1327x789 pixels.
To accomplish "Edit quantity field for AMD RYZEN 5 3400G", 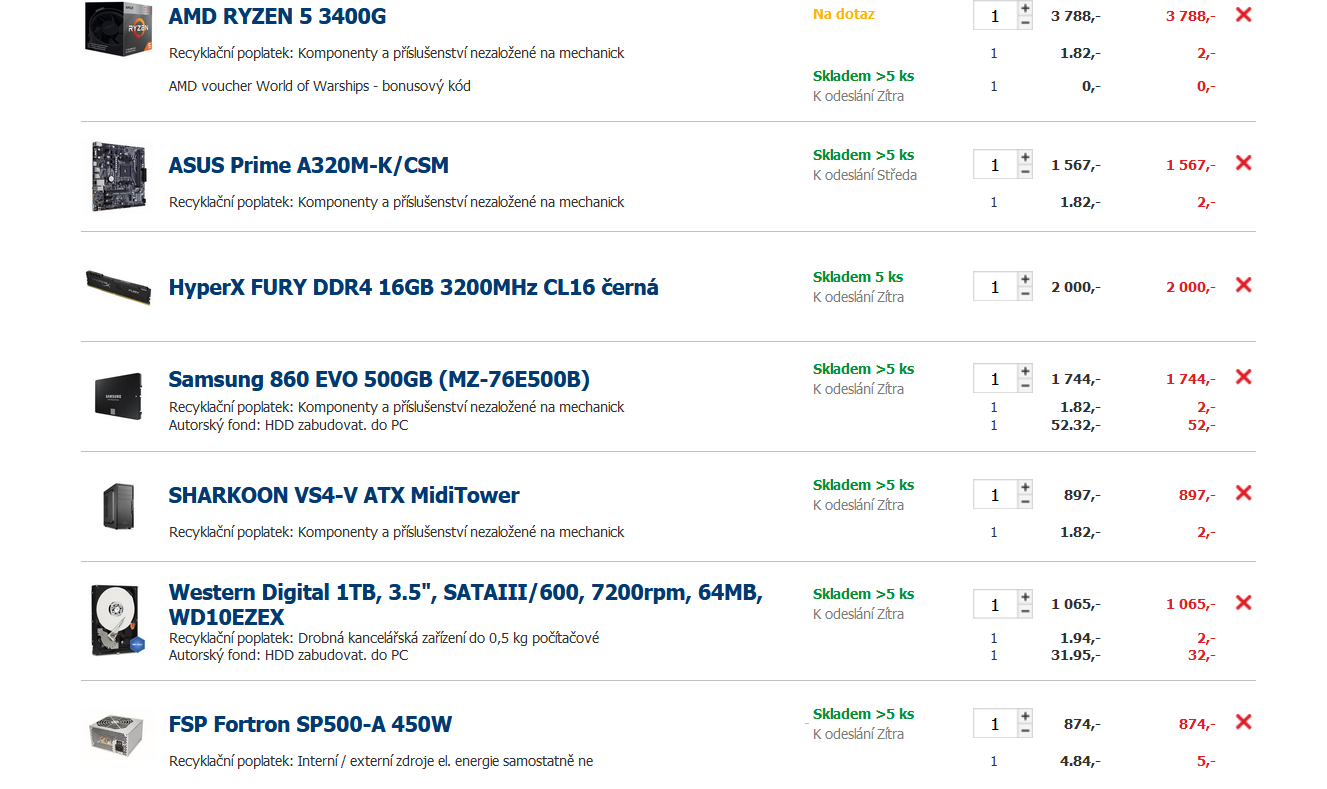I will tap(995, 16).
